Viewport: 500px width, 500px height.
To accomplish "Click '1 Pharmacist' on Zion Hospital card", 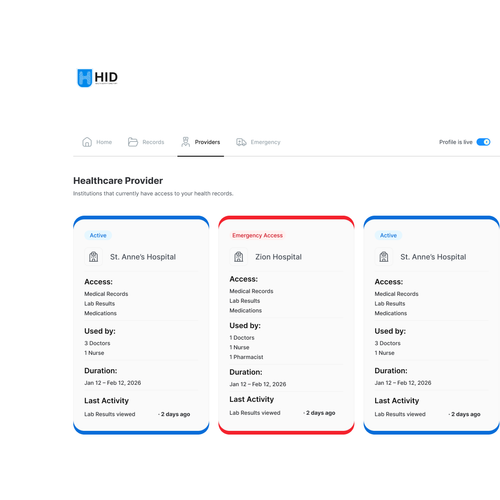I will [246, 357].
